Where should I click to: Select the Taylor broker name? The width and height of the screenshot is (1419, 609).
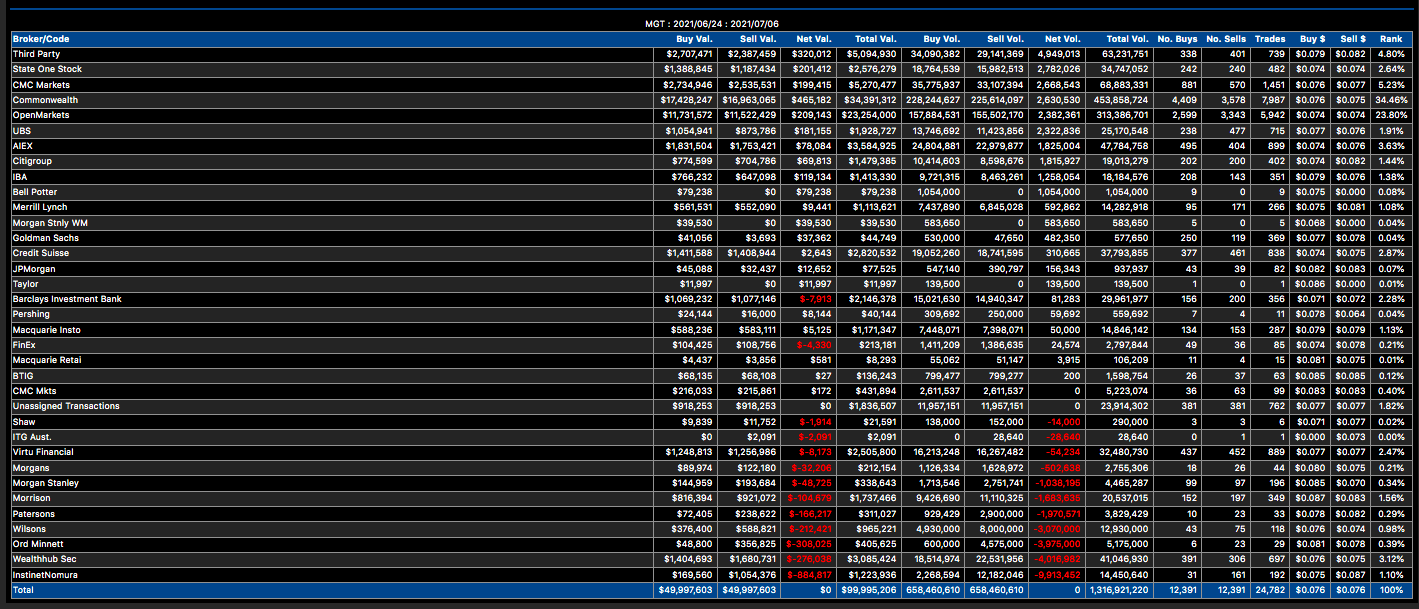pos(25,284)
